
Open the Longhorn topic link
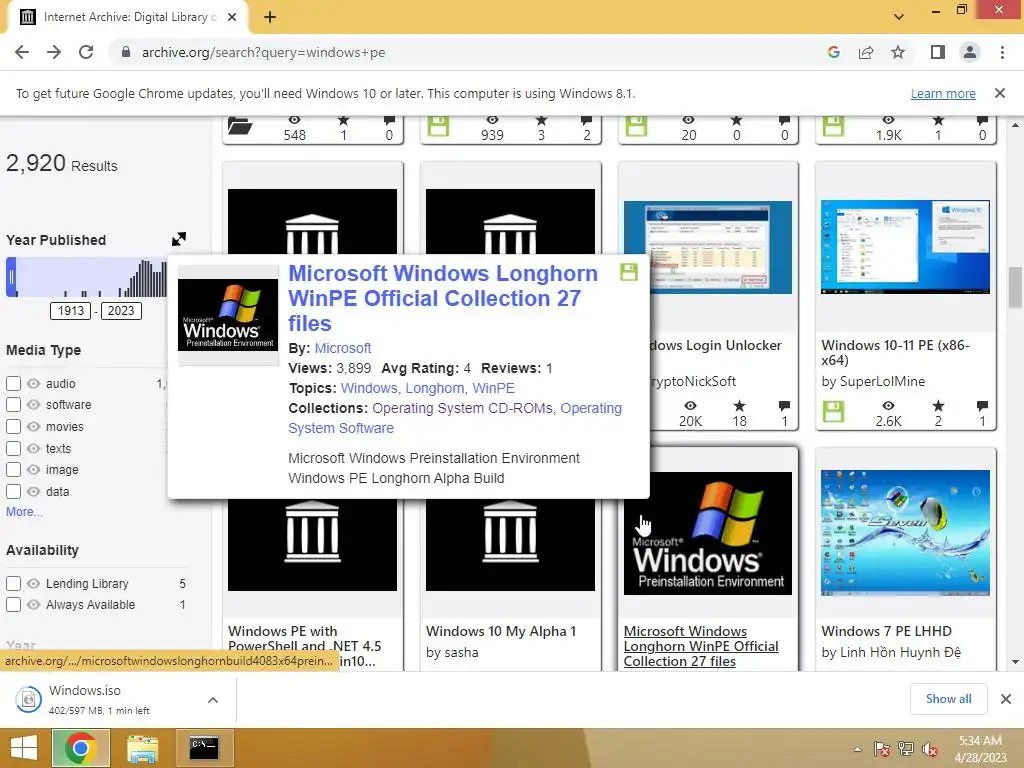tap(435, 388)
